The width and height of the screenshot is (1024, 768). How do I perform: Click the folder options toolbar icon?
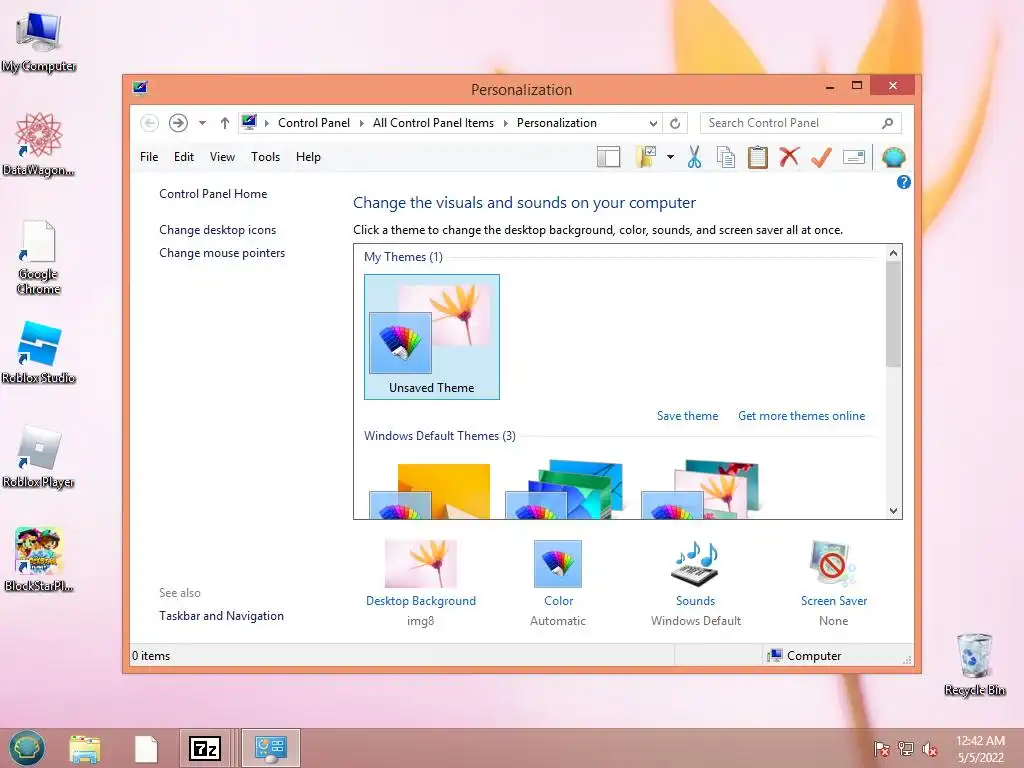[x=646, y=157]
